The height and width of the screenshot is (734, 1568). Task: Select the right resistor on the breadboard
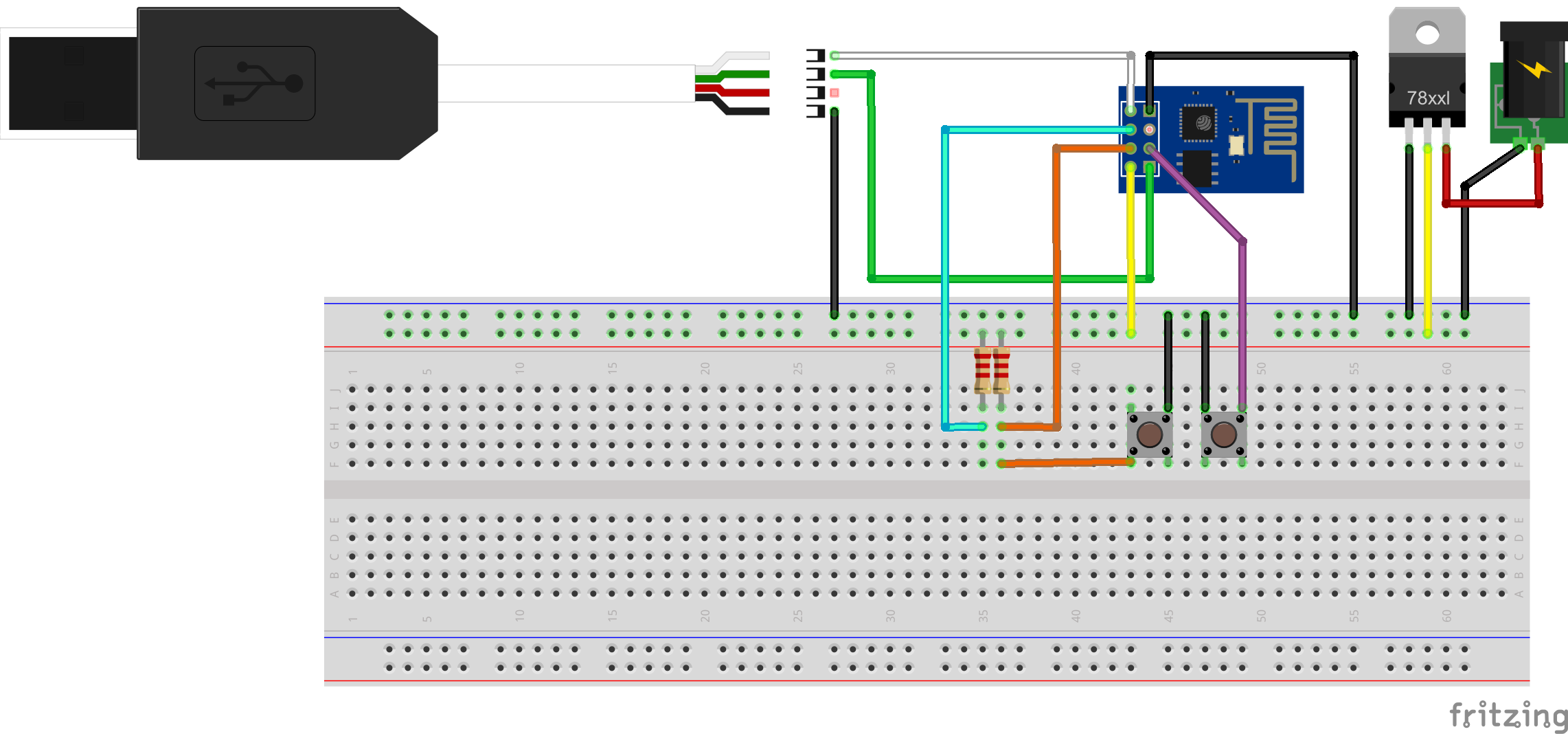[x=1001, y=370]
